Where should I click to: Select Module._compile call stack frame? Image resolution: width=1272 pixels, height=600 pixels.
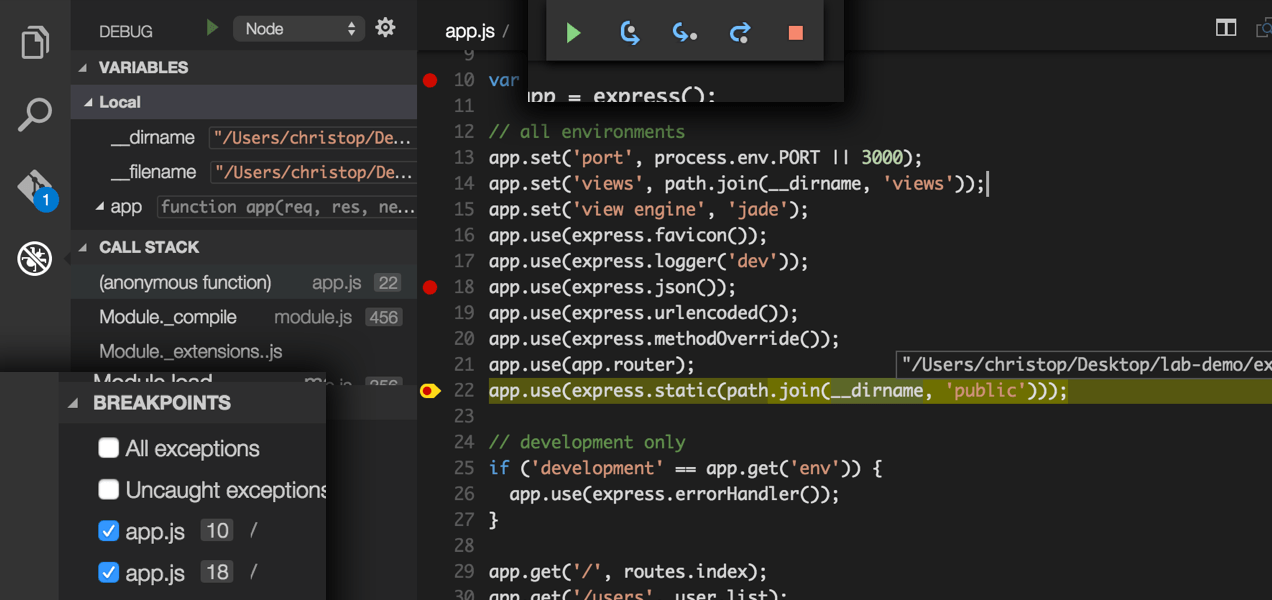coord(168,317)
